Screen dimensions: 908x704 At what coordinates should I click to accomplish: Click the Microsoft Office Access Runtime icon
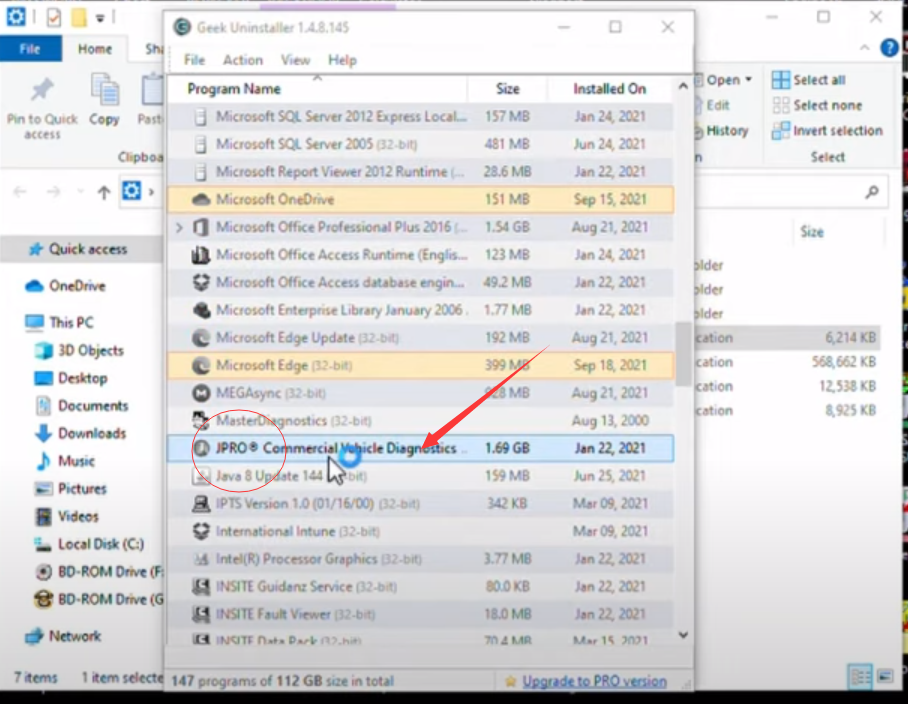coord(201,255)
